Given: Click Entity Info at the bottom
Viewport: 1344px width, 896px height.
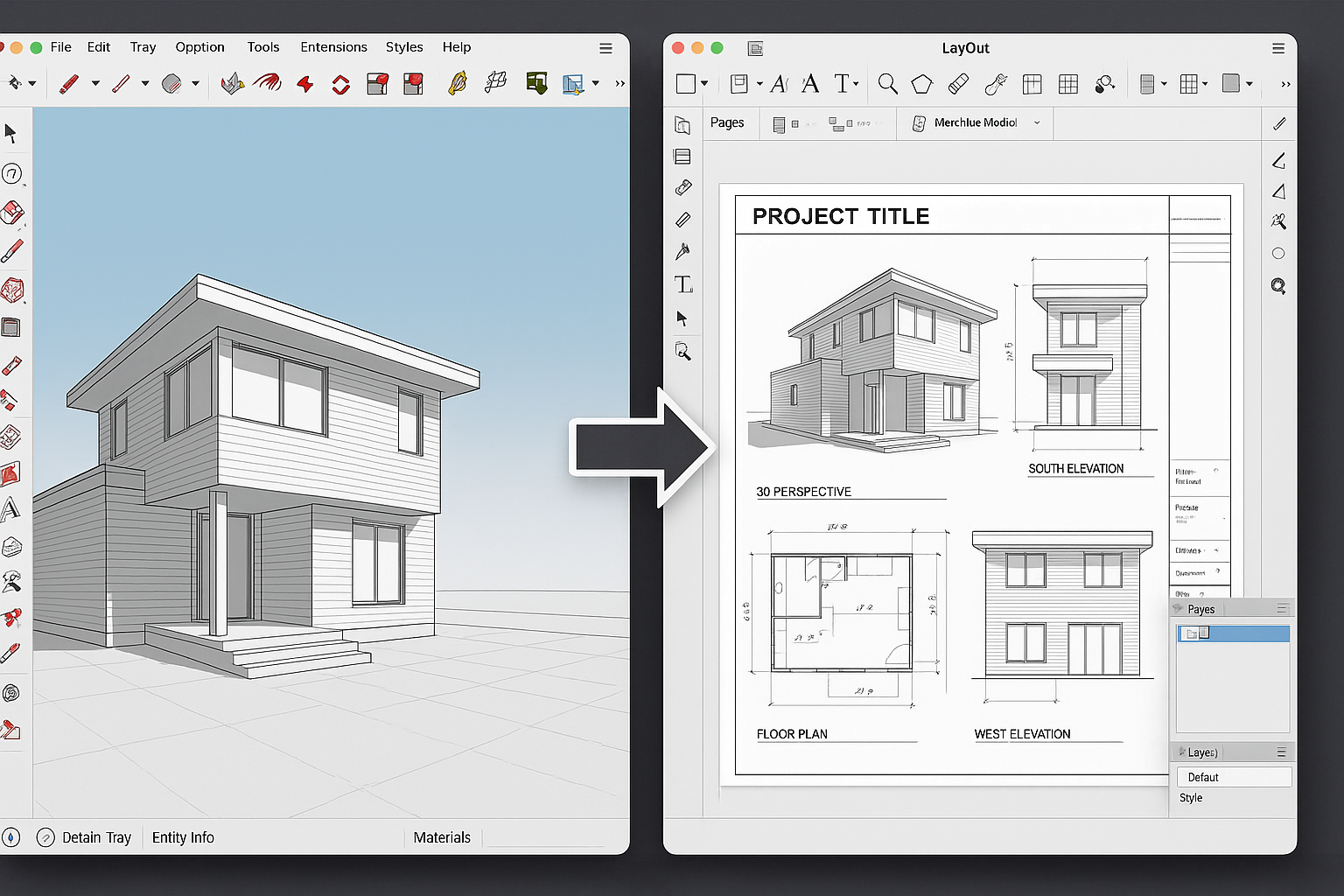Looking at the screenshot, I should click(183, 837).
